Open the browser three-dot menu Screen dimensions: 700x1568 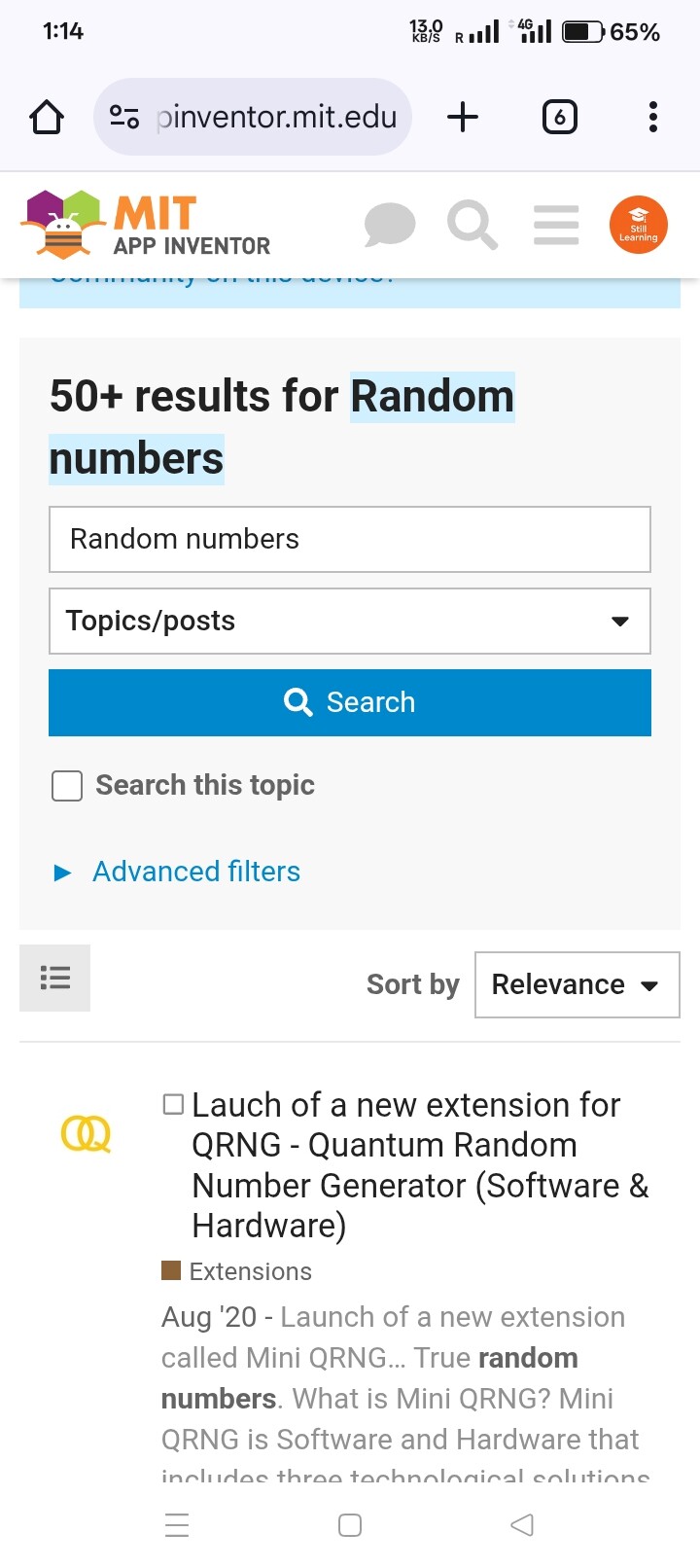tap(653, 118)
